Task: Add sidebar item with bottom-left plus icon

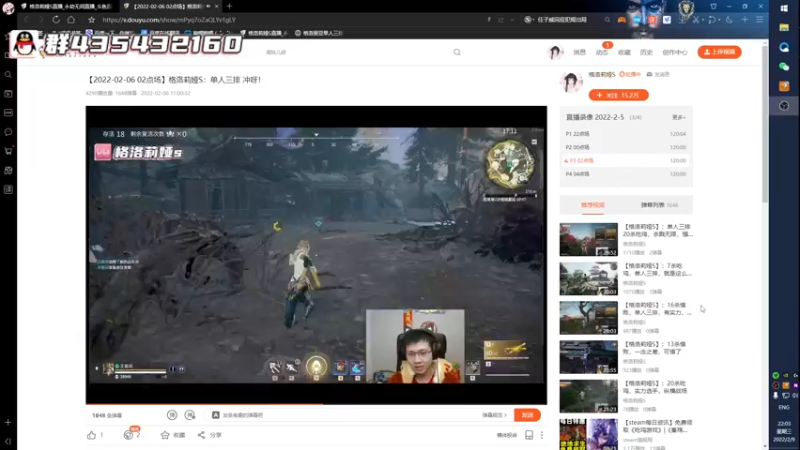Action: [x=8, y=422]
